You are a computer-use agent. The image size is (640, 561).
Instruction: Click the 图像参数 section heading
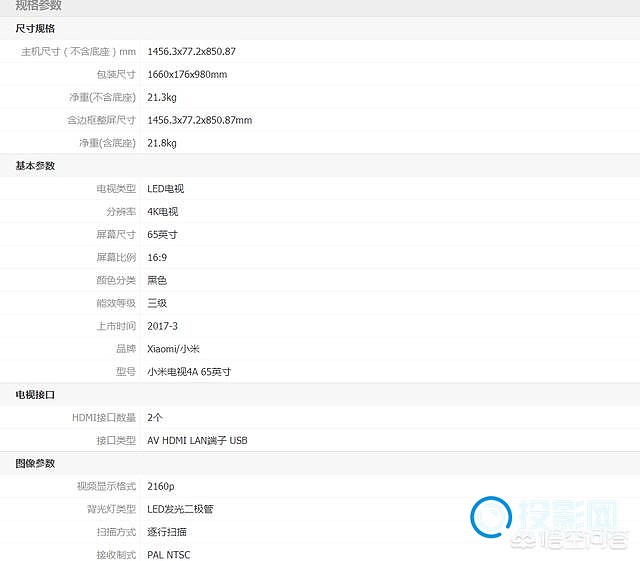pos(35,463)
